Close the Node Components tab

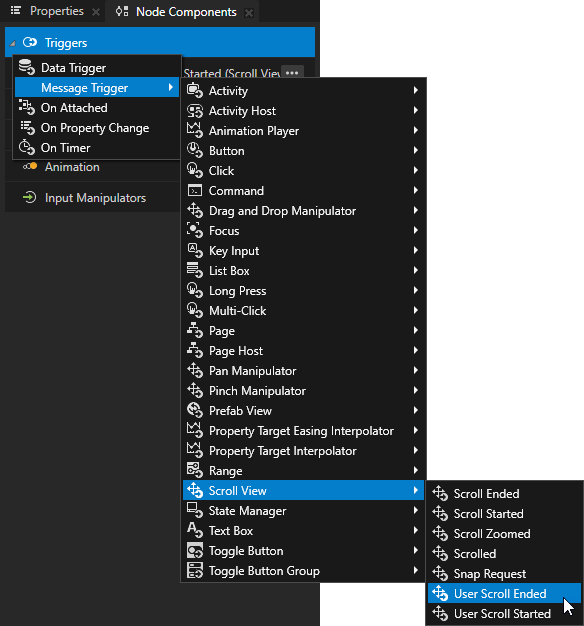[x=249, y=13]
